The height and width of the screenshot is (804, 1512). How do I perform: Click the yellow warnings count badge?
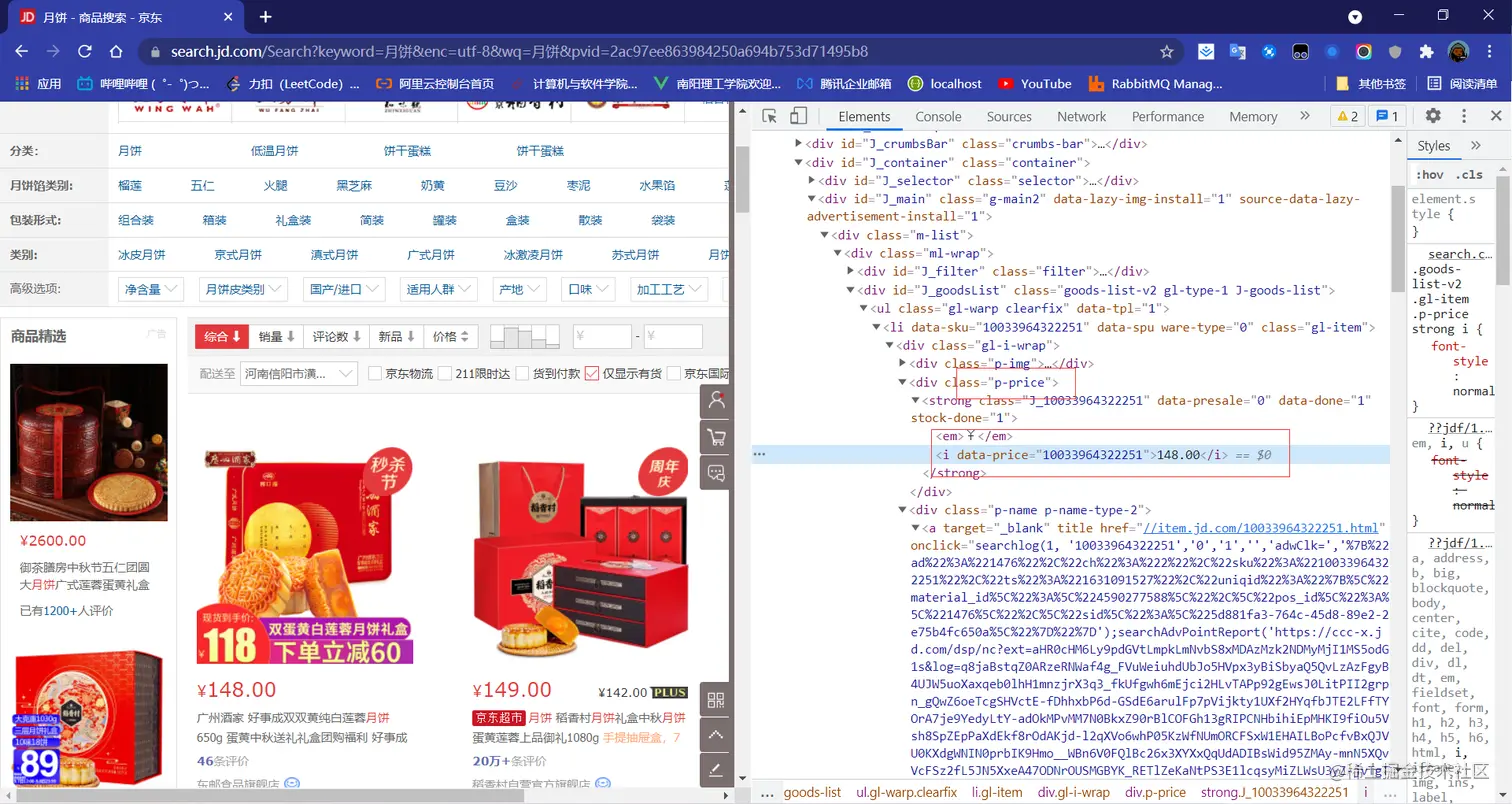(x=1347, y=116)
